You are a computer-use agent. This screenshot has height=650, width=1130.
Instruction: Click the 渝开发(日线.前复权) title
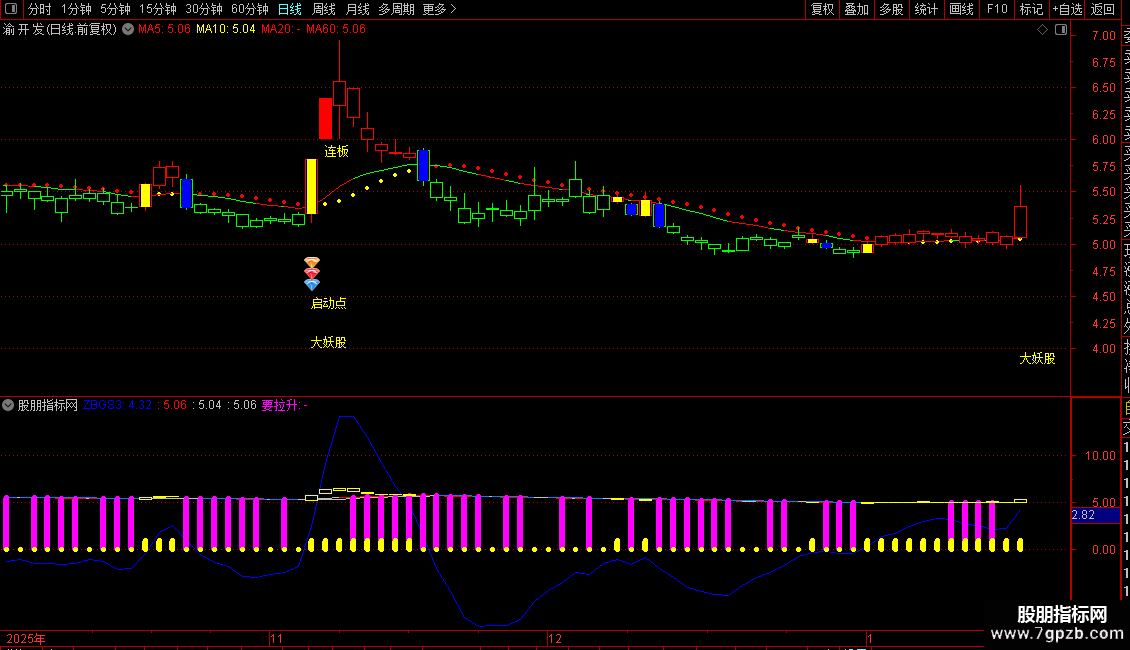(x=60, y=29)
